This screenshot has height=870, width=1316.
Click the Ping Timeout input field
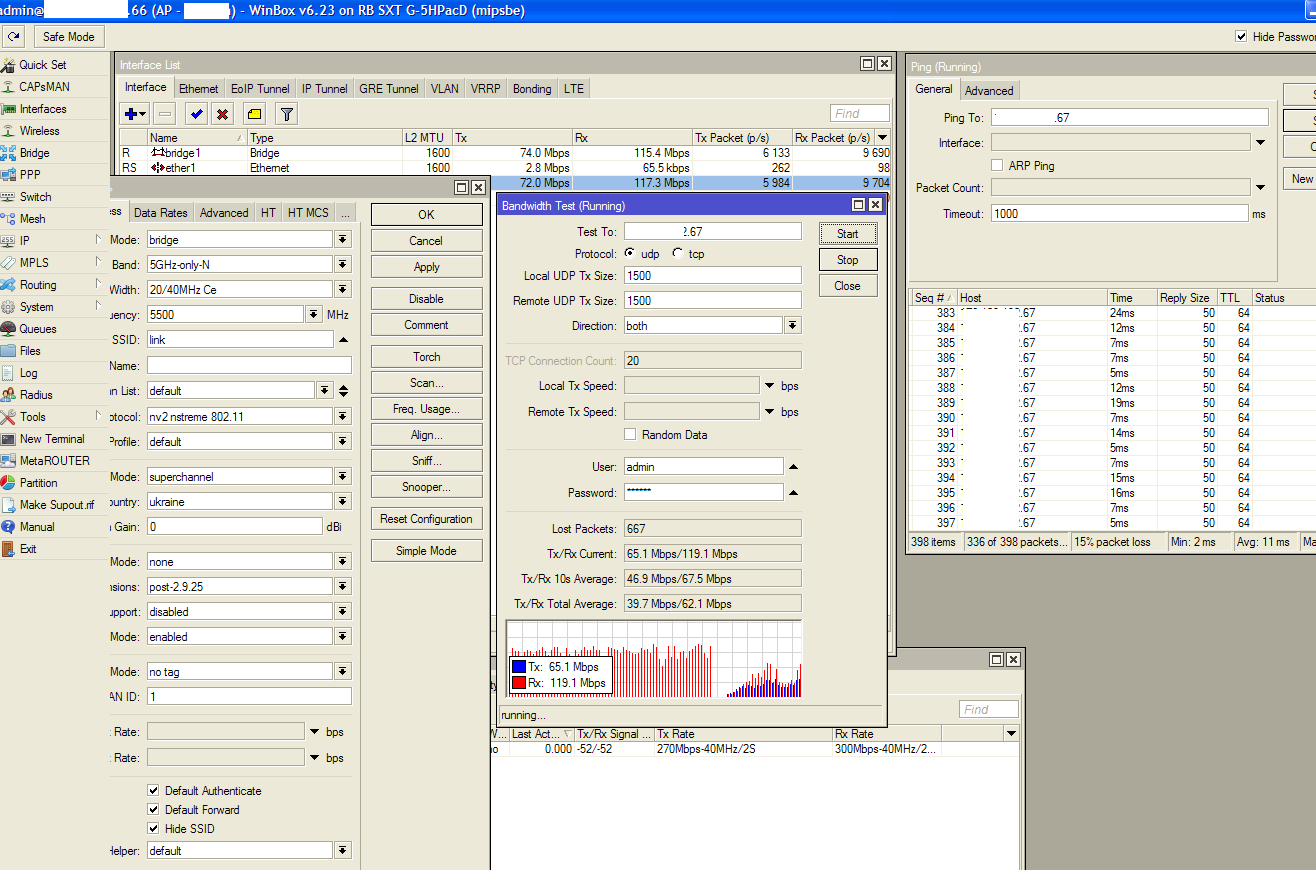[x=1120, y=214]
